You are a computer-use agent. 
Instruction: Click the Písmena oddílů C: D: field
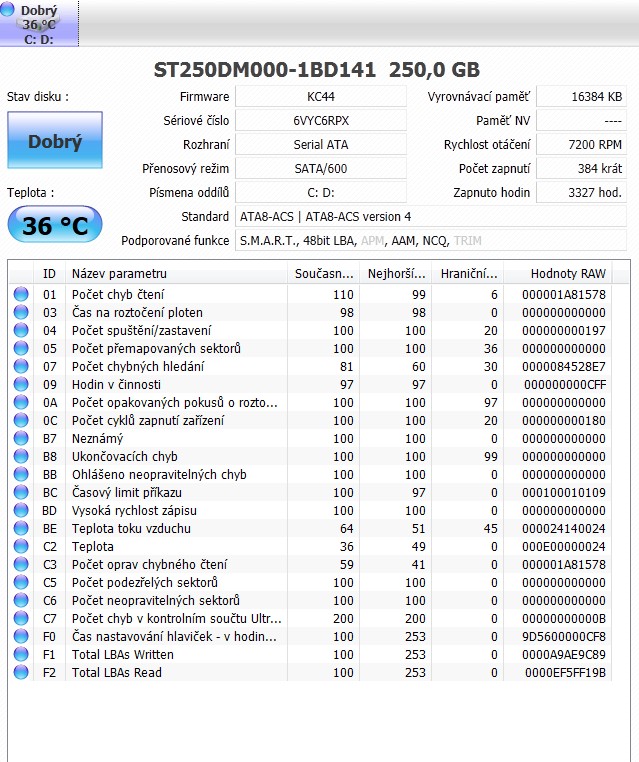[x=321, y=192]
